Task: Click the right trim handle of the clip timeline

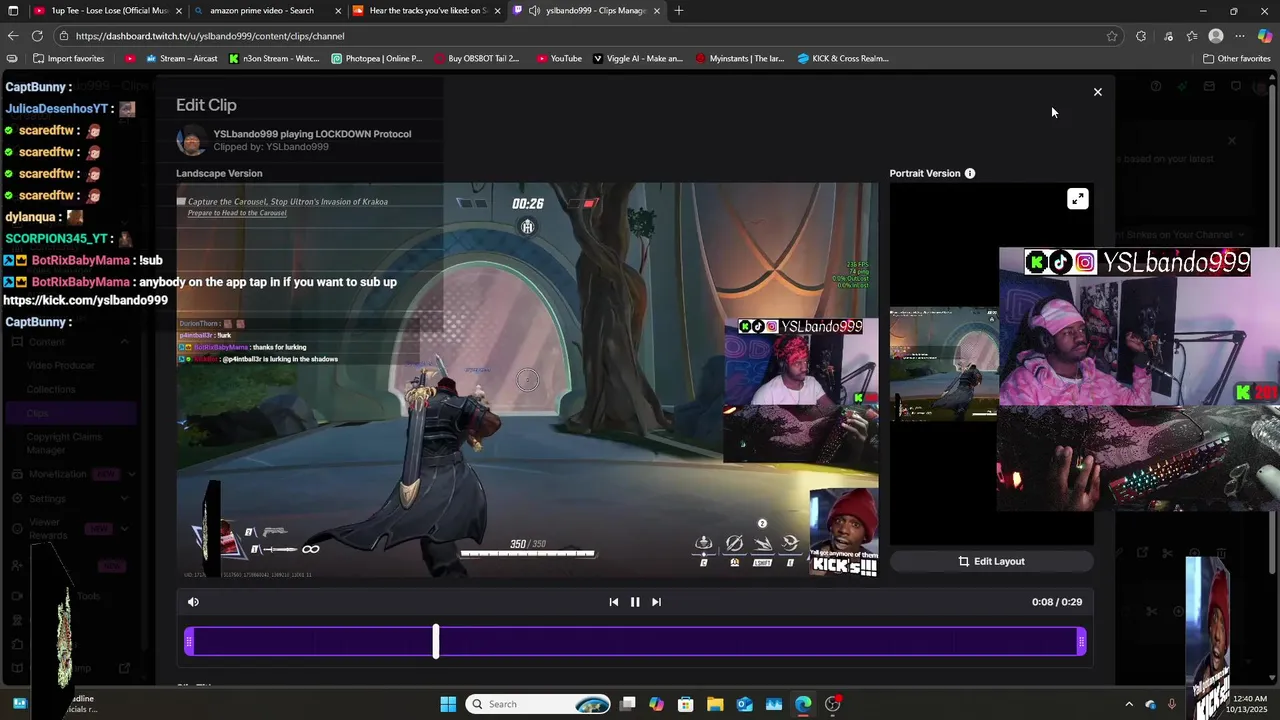Action: click(1081, 642)
